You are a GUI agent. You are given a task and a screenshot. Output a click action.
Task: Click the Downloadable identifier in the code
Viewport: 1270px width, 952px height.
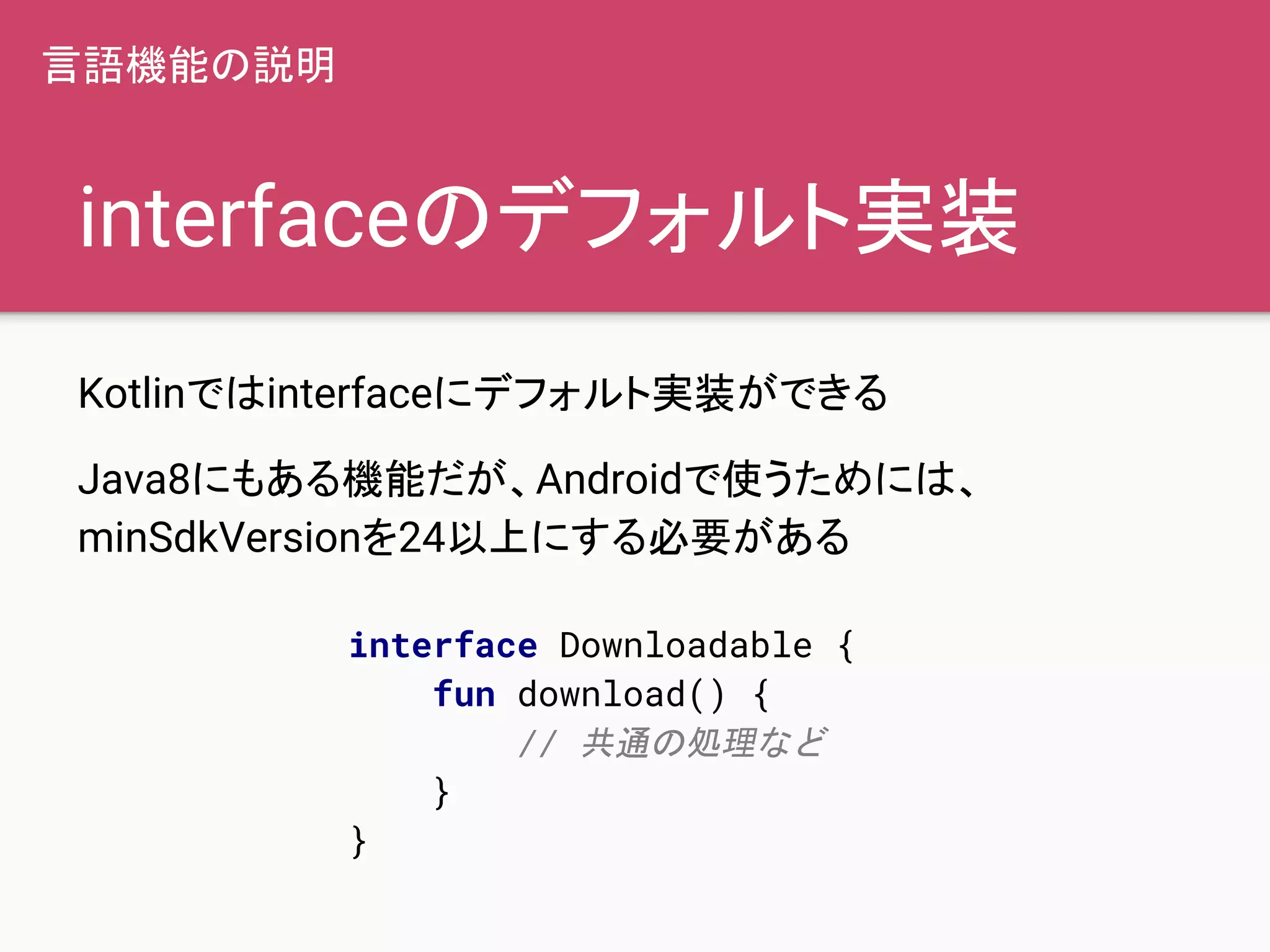click(x=686, y=645)
